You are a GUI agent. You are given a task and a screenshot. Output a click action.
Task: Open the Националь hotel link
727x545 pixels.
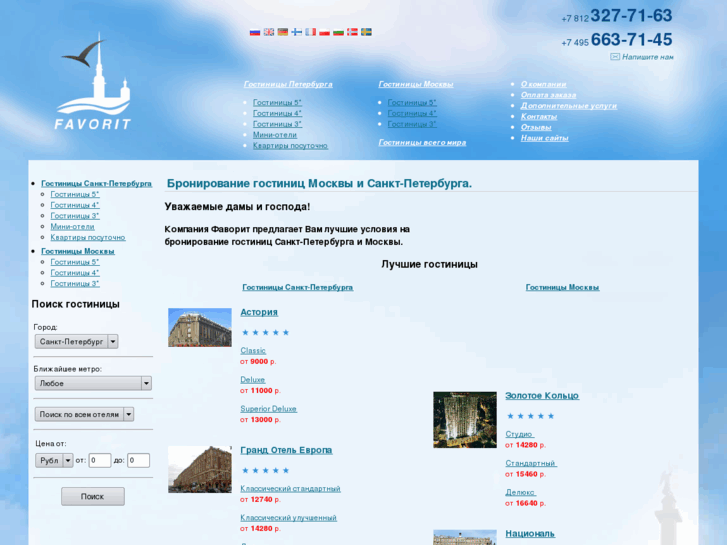pos(530,534)
